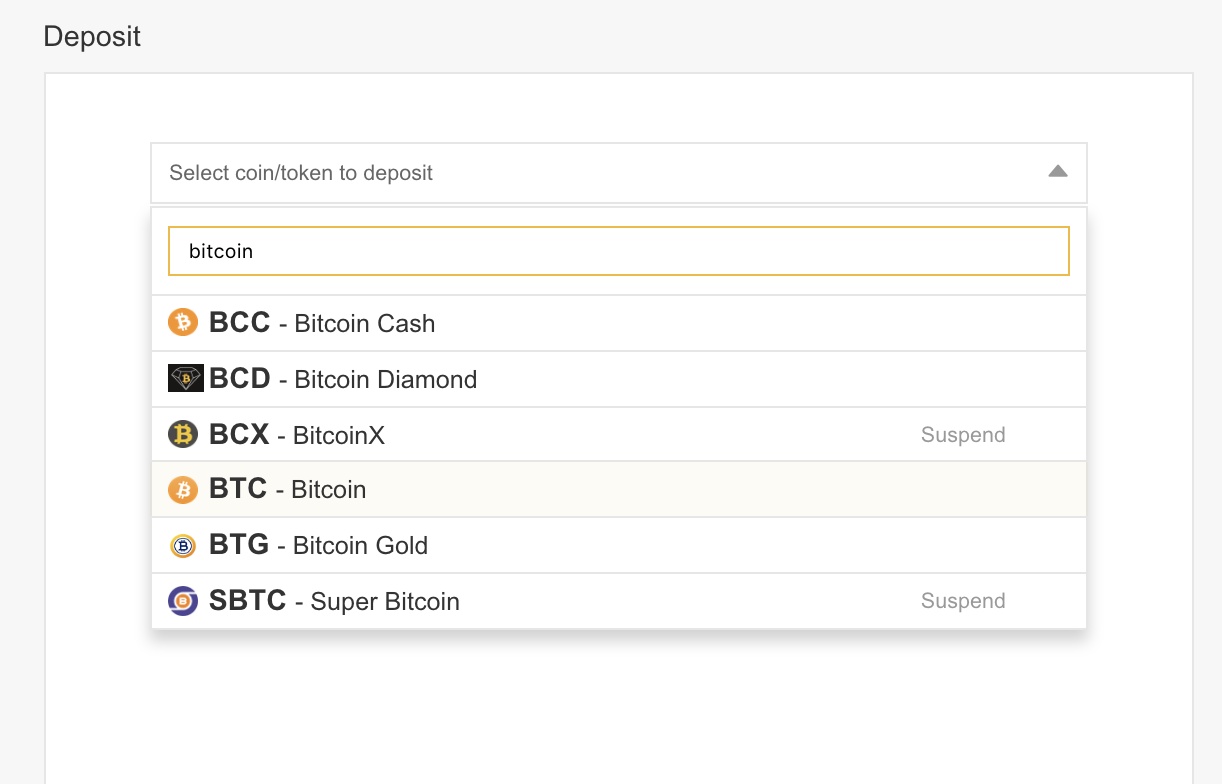Click the orange BTC Bitcoin coin icon
Viewport: 1222px width, 784px height.
click(x=183, y=489)
